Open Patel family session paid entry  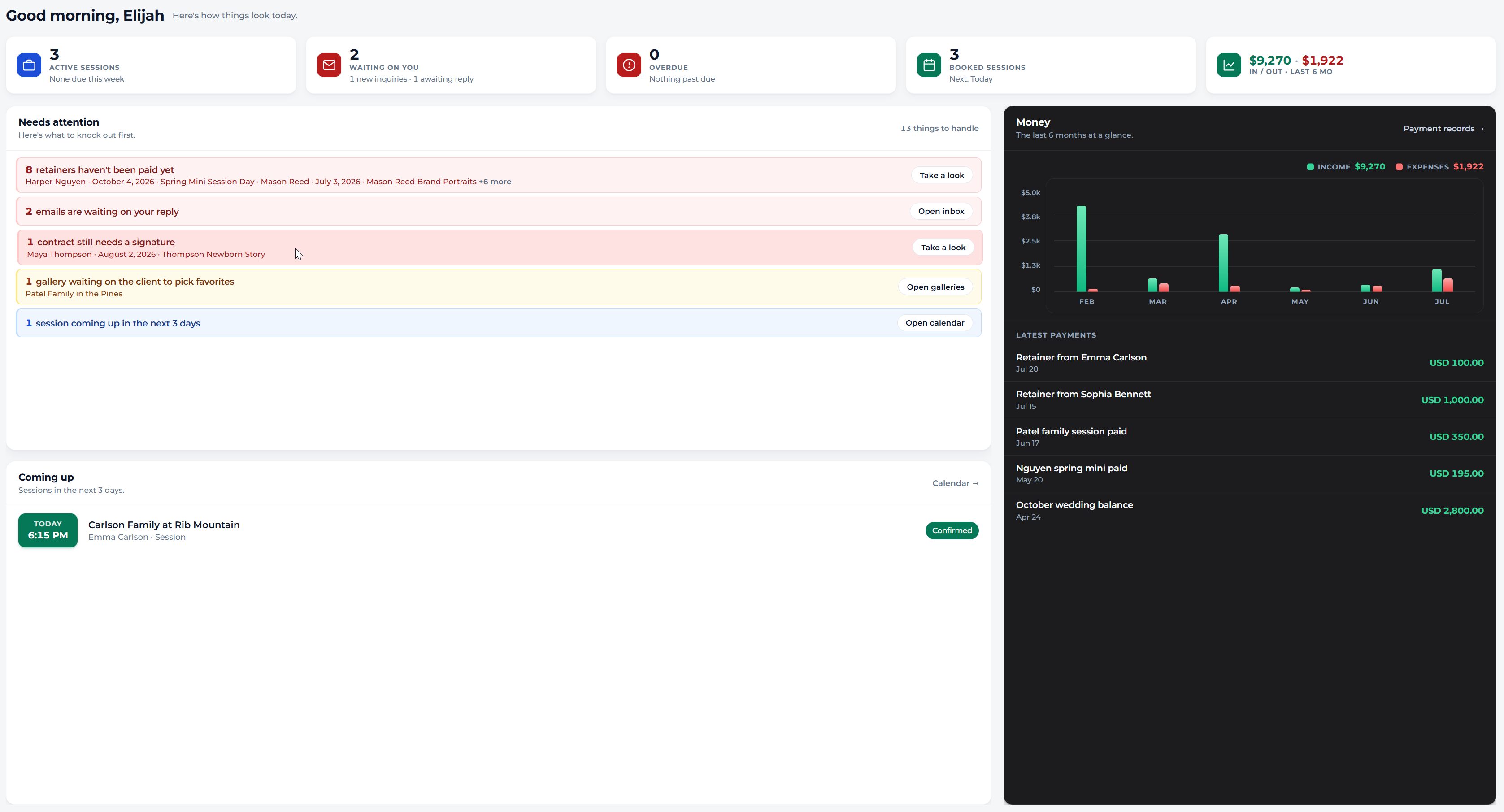tap(1249, 437)
